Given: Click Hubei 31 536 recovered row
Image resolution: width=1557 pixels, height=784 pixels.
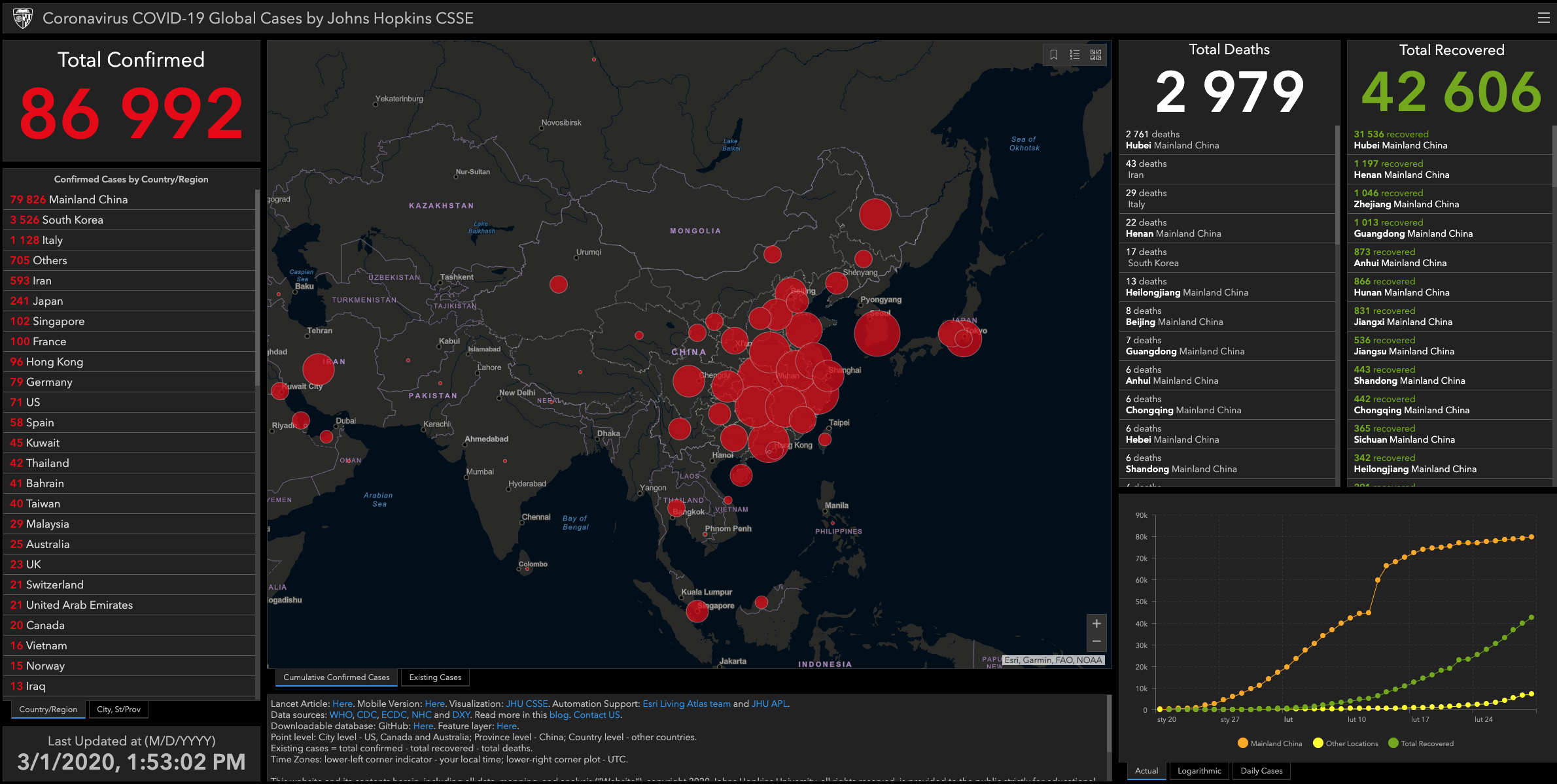Looking at the screenshot, I should tap(1451, 140).
